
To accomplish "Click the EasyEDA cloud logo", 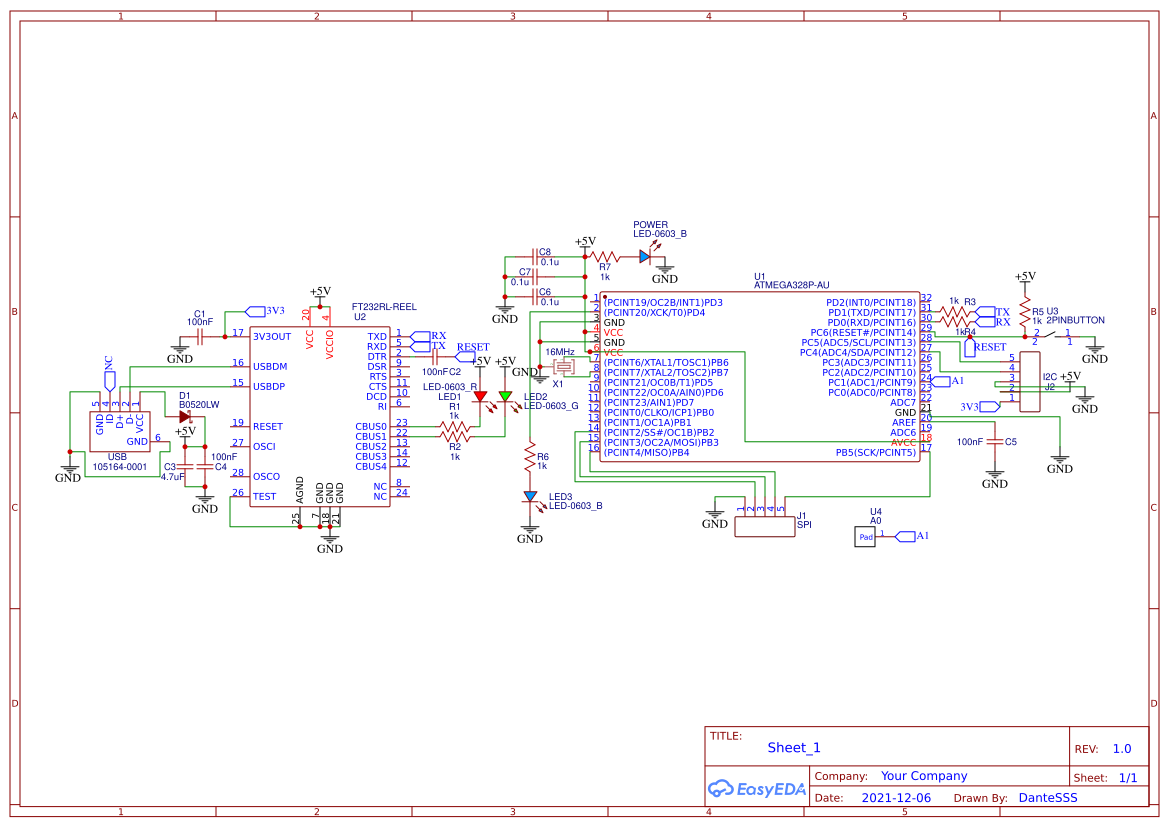I will point(722,789).
